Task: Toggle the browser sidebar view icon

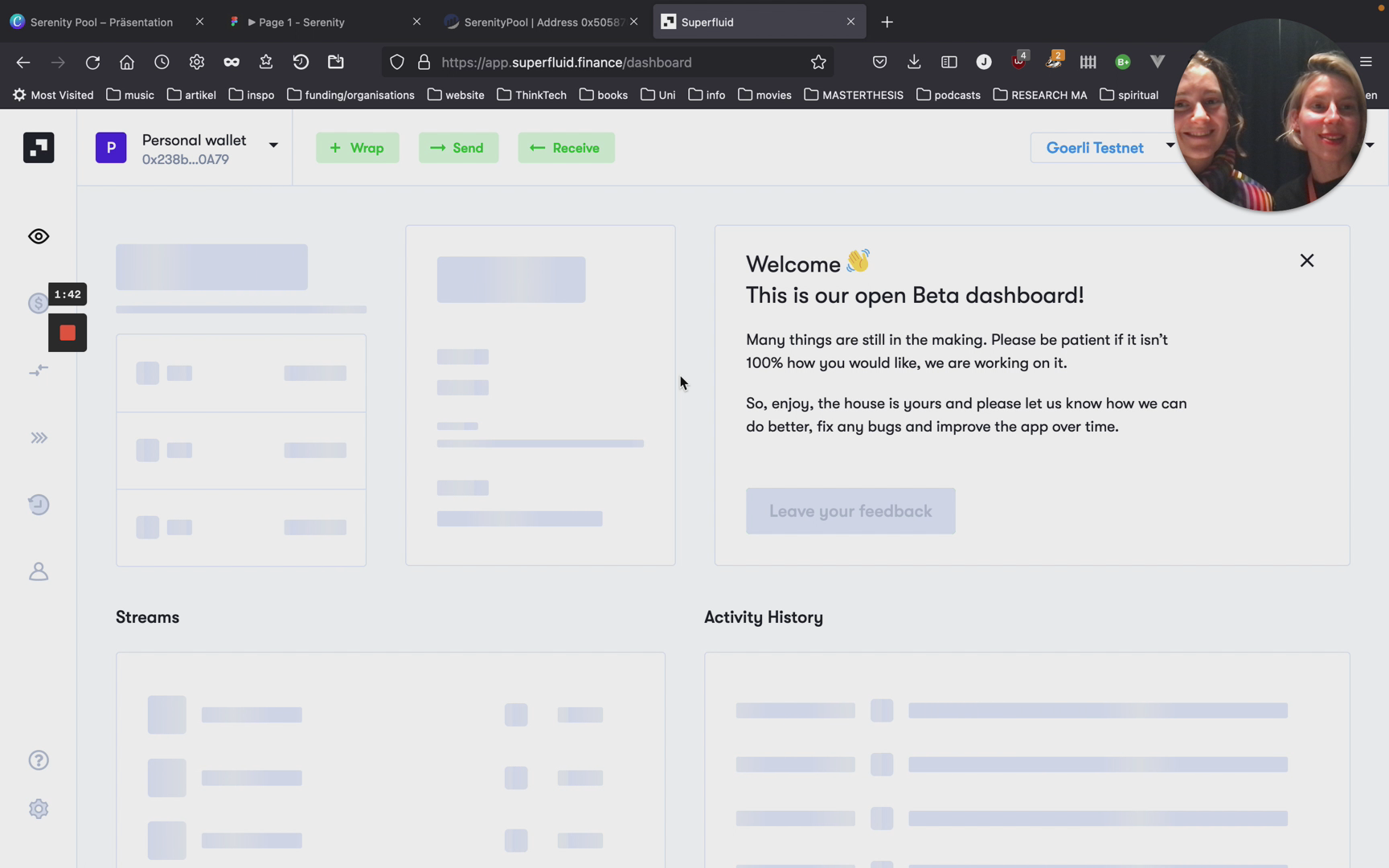Action: pos(949,62)
